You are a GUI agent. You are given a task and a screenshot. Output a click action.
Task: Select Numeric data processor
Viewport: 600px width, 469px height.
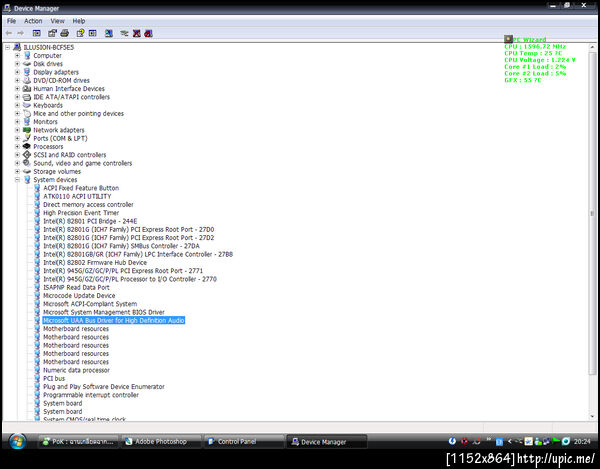[77, 370]
